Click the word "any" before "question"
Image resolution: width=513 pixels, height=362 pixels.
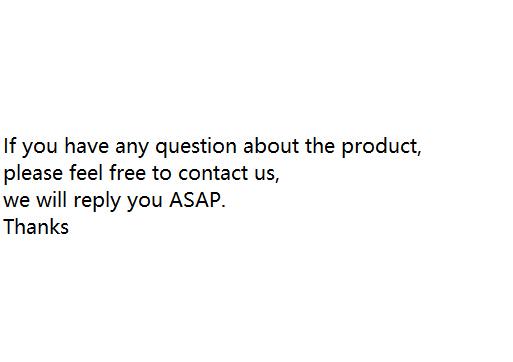click(x=132, y=149)
